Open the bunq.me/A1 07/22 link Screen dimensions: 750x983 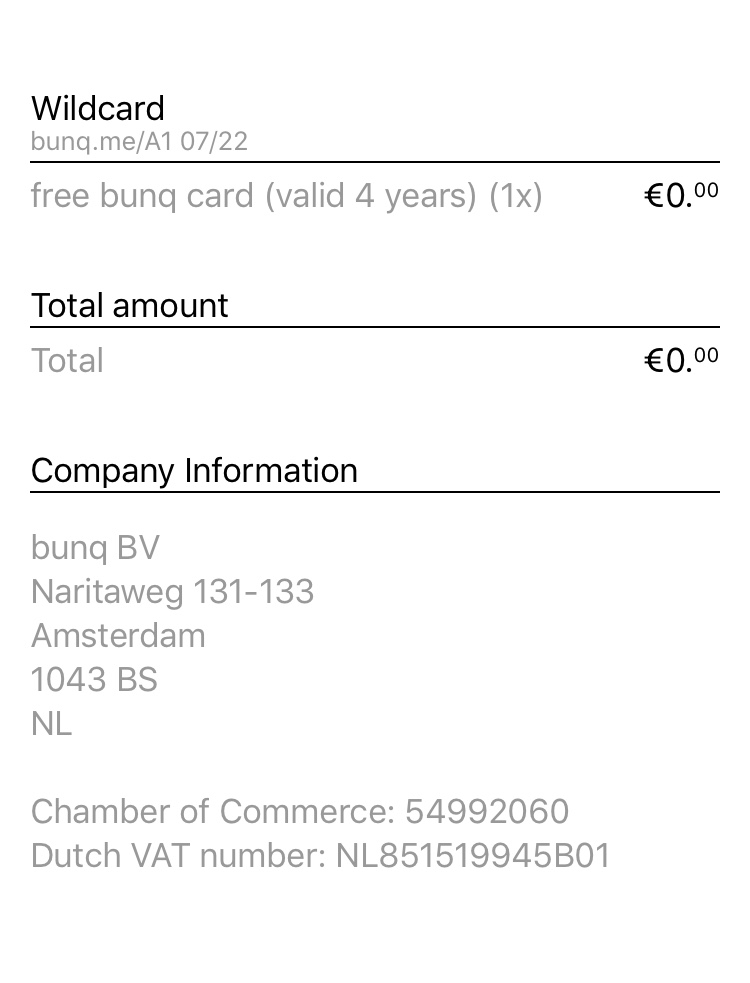point(139,142)
